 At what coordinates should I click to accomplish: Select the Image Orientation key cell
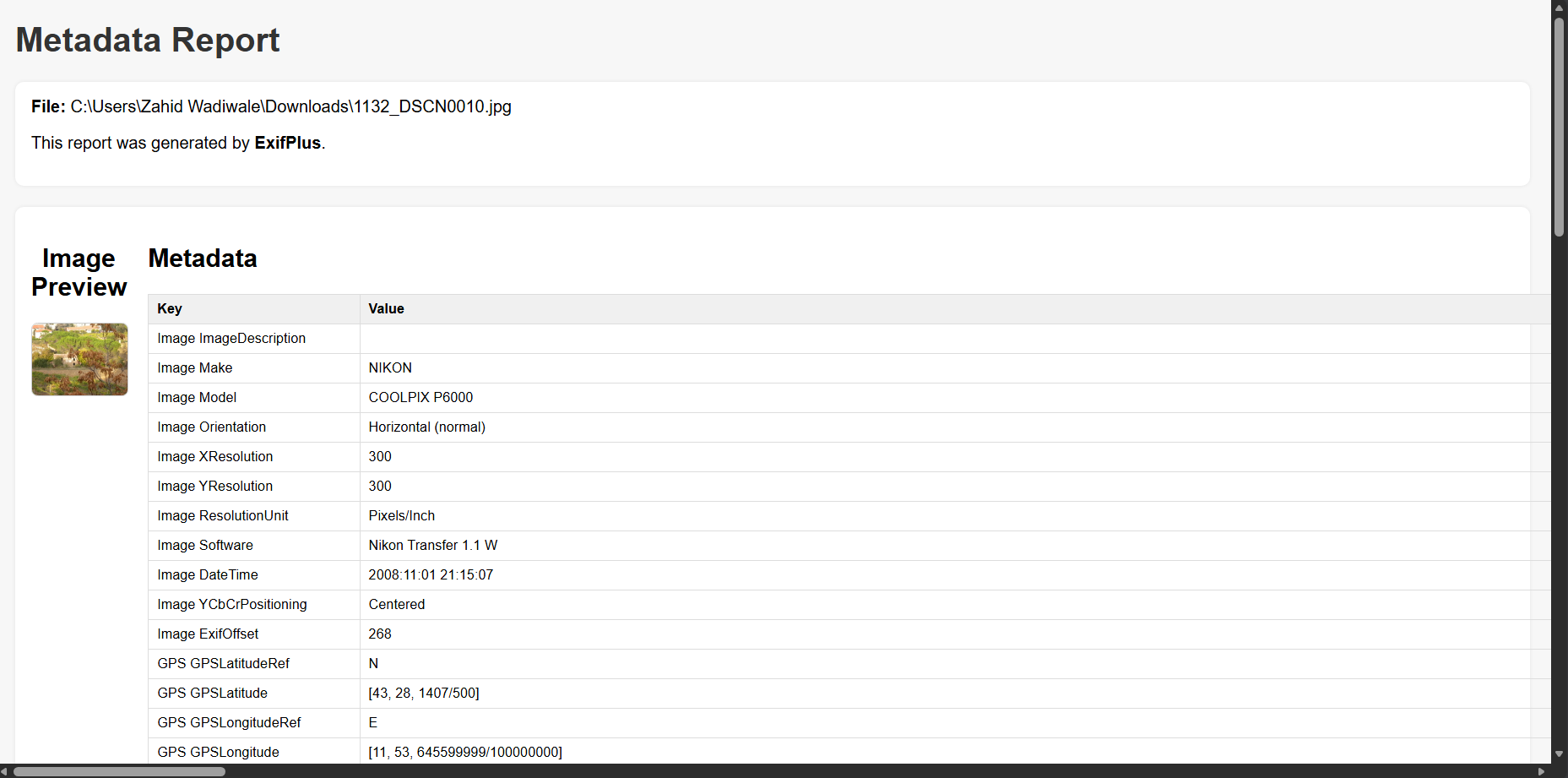254,427
